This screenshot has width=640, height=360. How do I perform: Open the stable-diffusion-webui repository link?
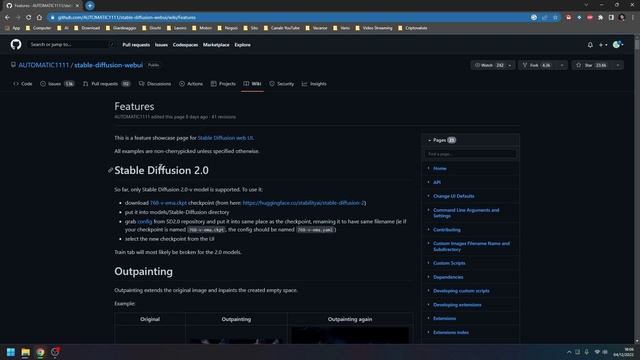[109, 65]
